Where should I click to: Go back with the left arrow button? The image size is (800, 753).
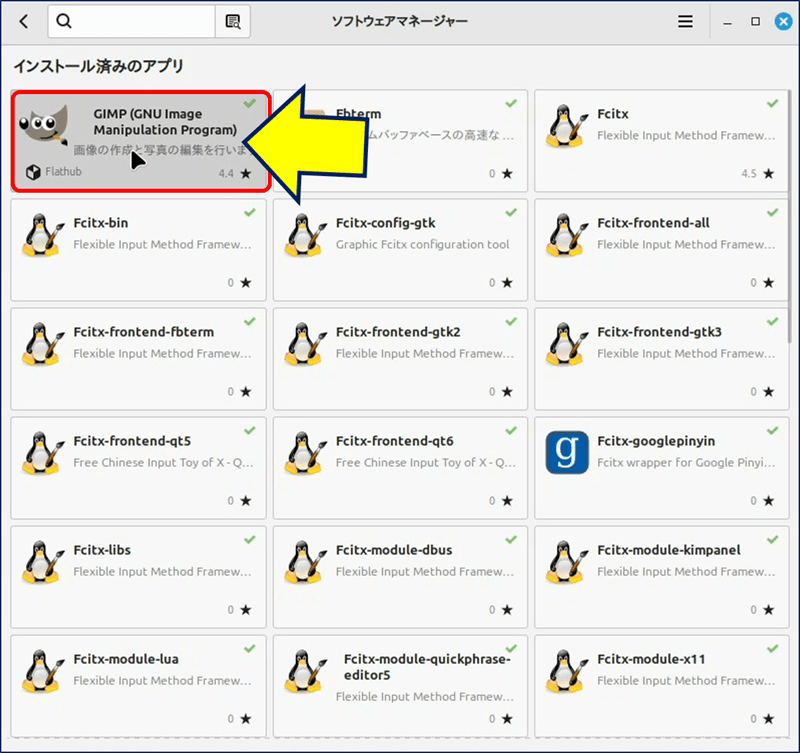coord(23,21)
